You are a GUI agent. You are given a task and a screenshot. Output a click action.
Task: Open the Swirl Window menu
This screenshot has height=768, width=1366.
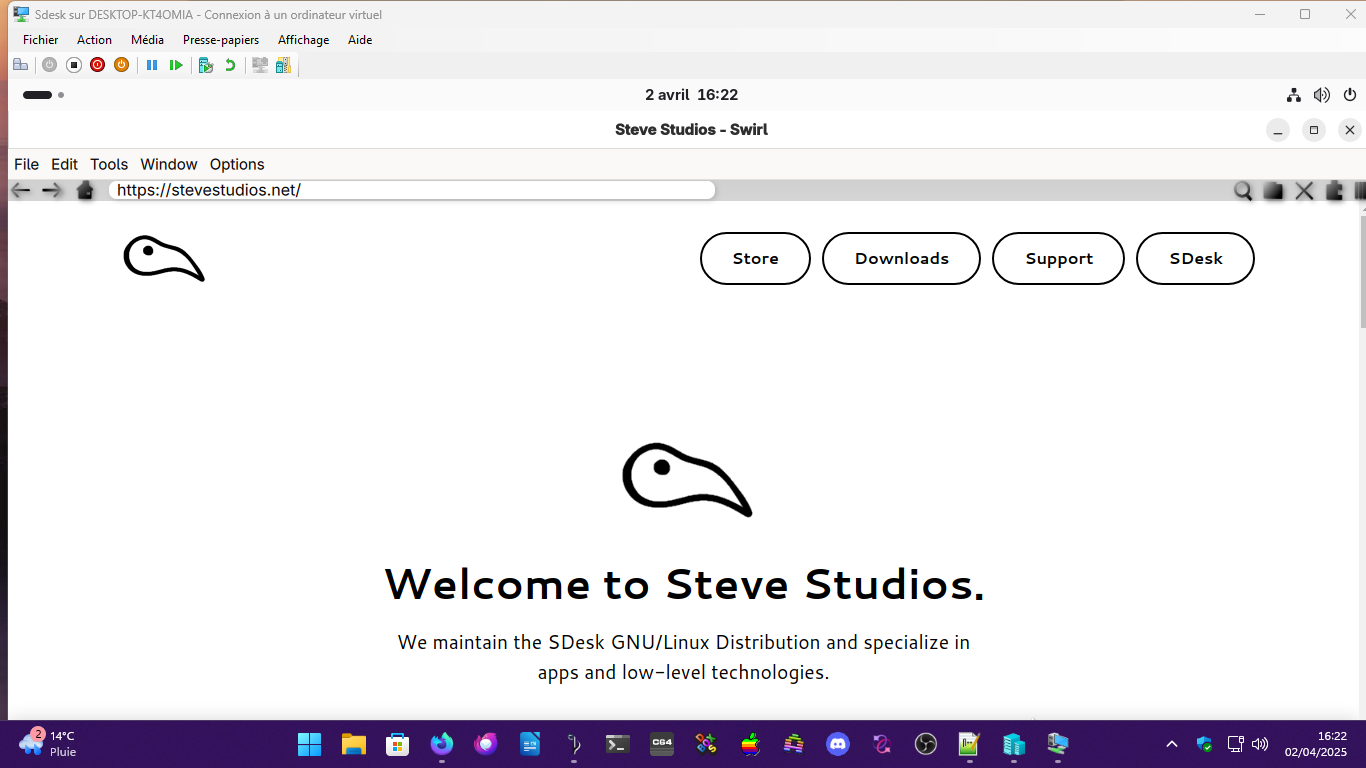[169, 164]
